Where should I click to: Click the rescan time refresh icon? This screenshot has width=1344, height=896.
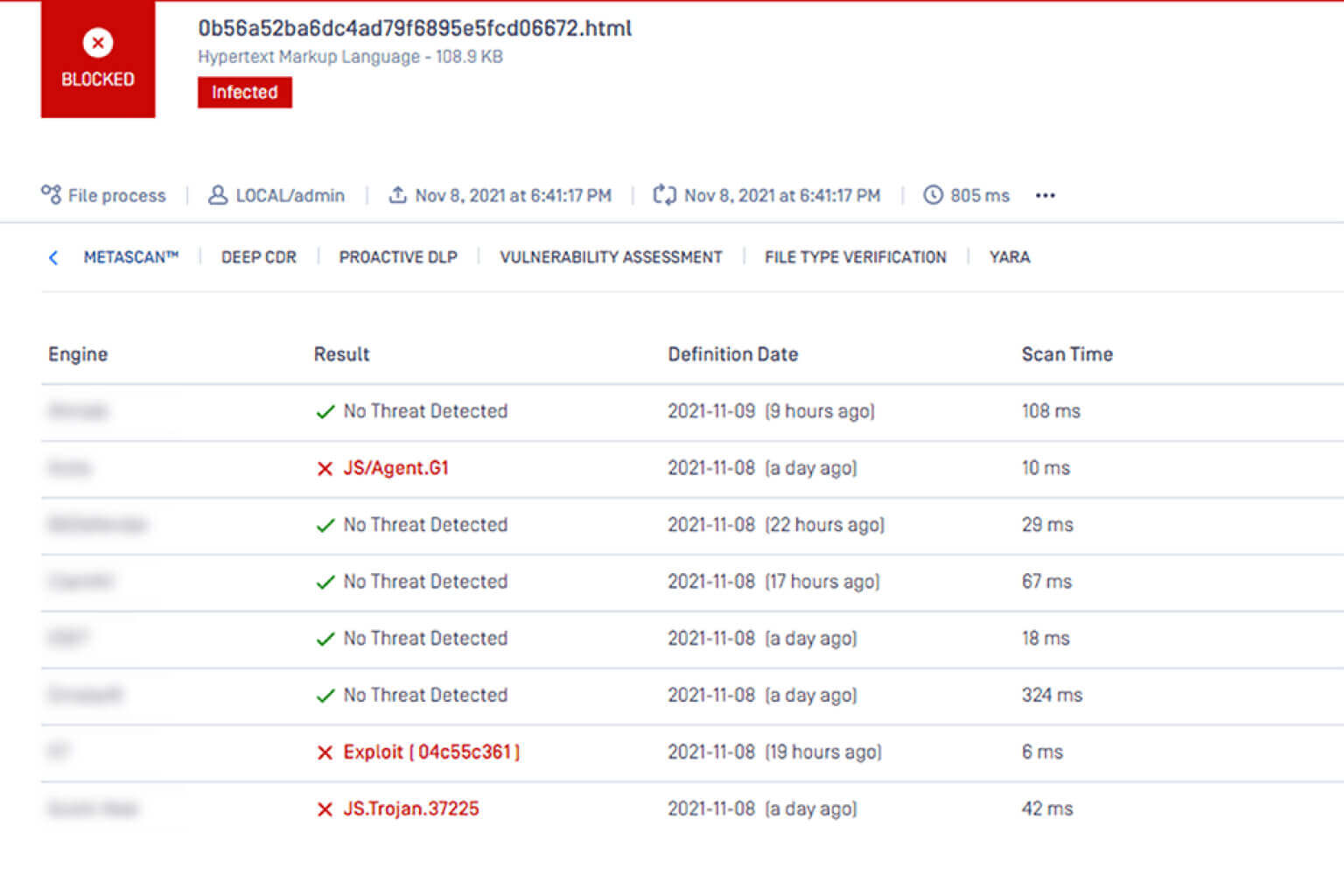click(664, 194)
